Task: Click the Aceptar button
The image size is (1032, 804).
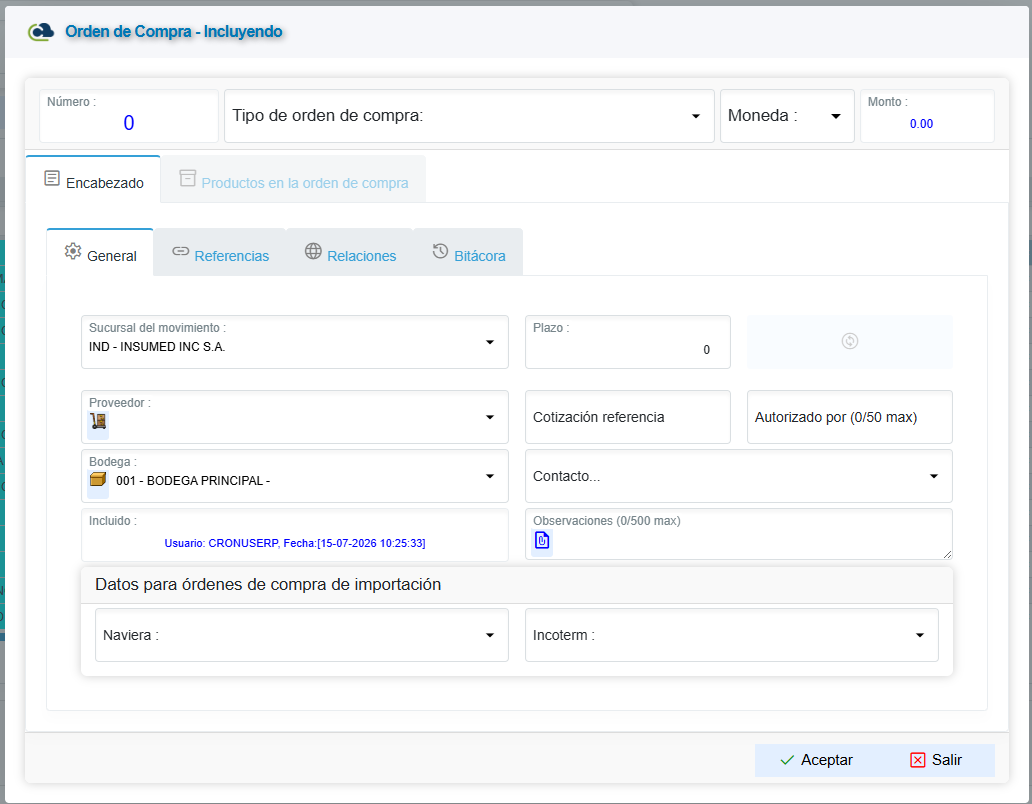Action: (816, 760)
